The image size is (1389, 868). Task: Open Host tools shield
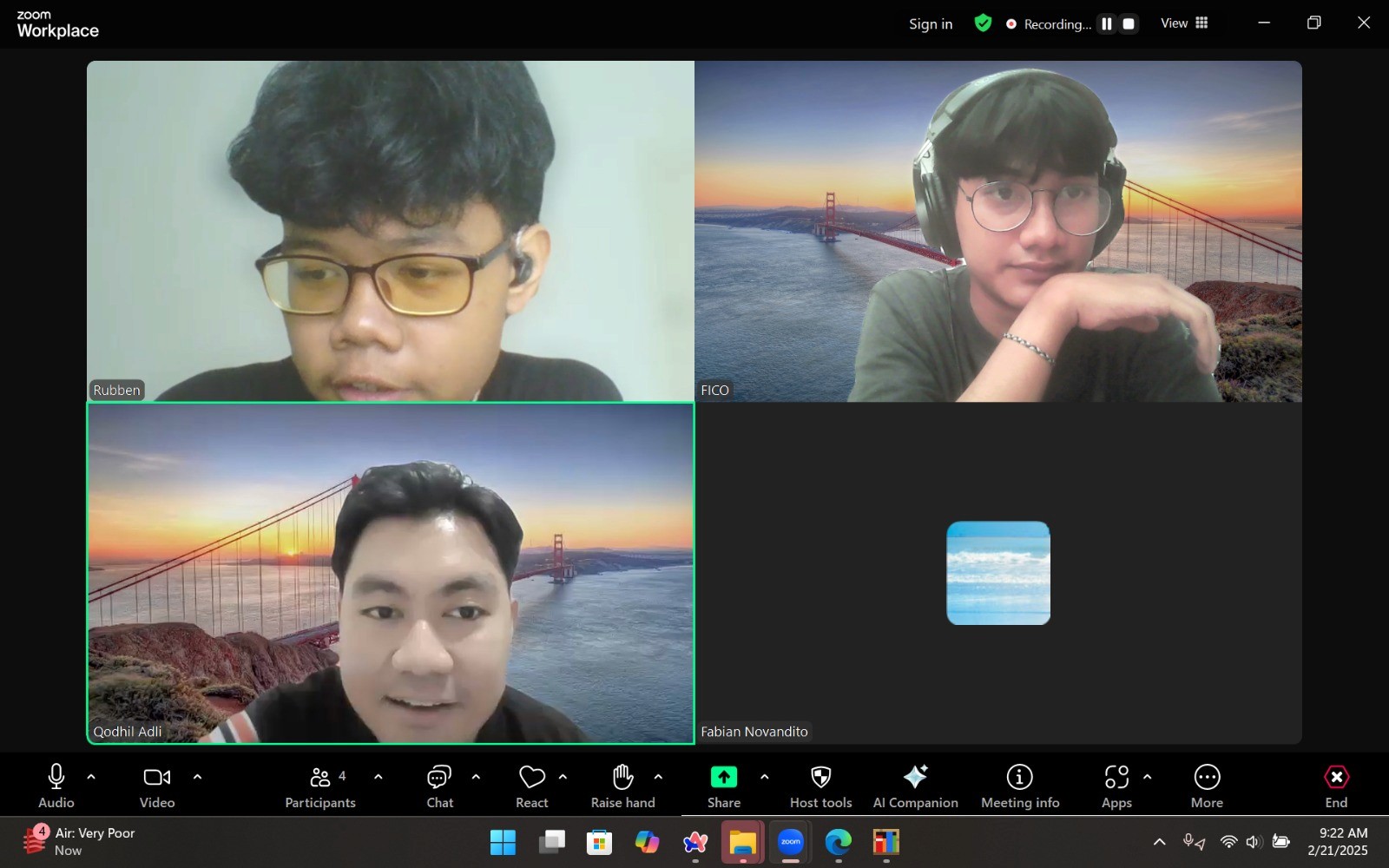tap(820, 786)
